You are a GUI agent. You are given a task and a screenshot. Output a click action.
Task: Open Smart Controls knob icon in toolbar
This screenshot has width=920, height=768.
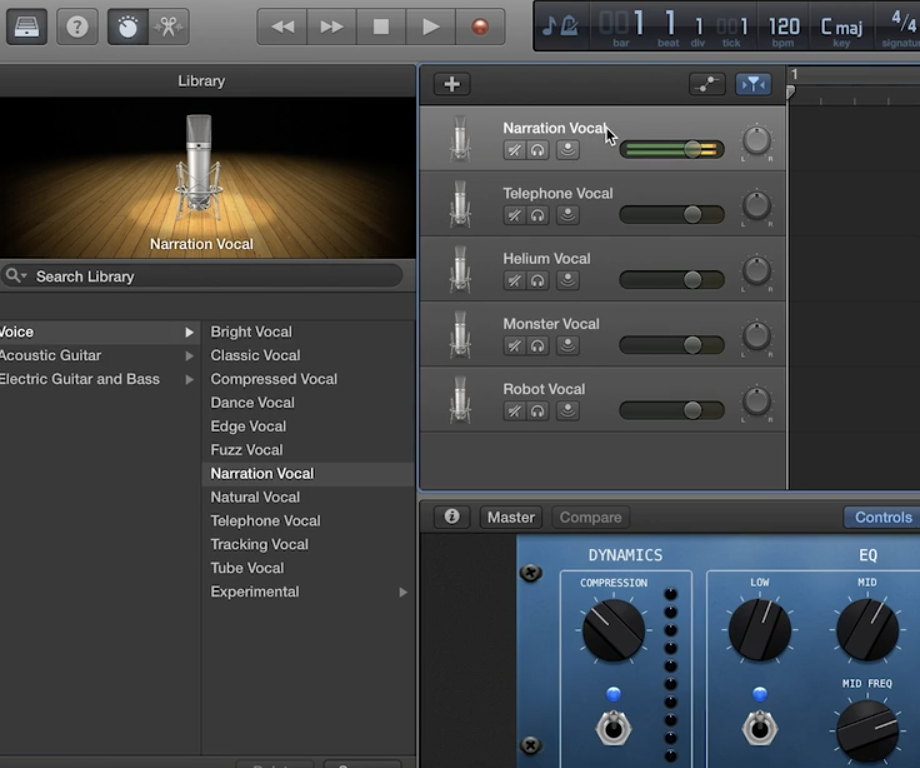click(x=128, y=26)
